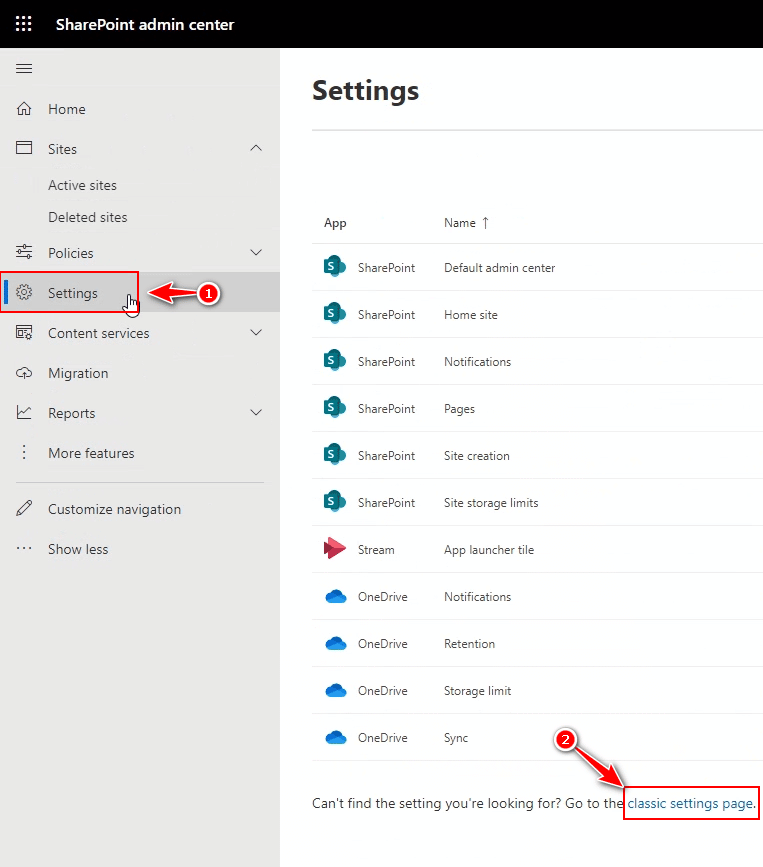
Task: Open Default admin center setting
Action: pyautogui.click(x=499, y=268)
